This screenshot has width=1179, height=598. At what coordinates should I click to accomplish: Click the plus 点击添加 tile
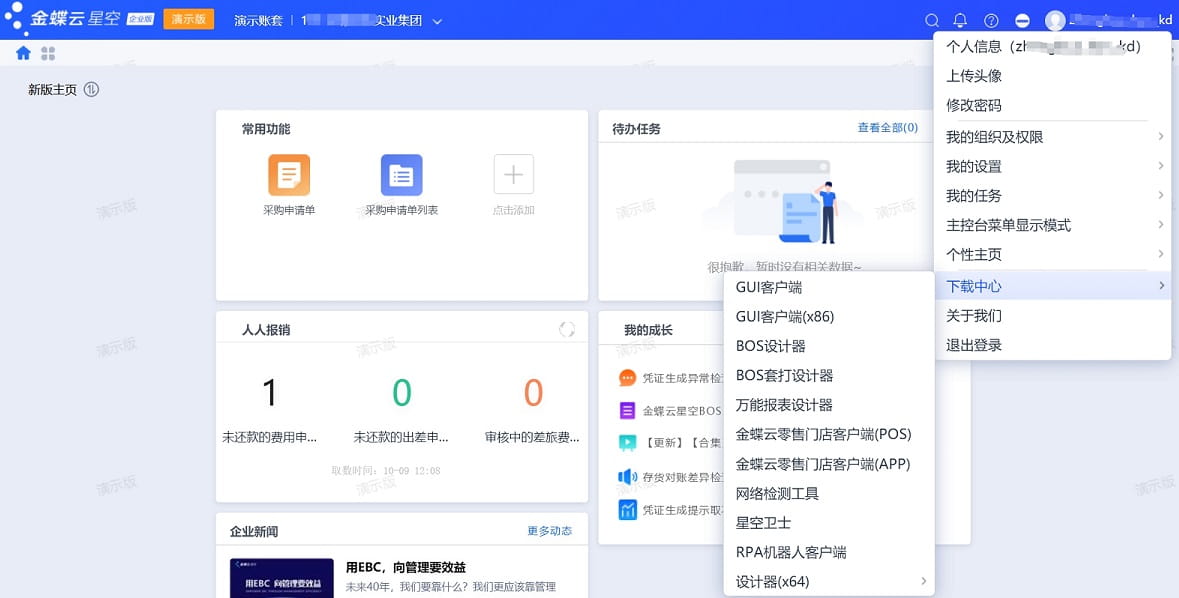coord(514,175)
